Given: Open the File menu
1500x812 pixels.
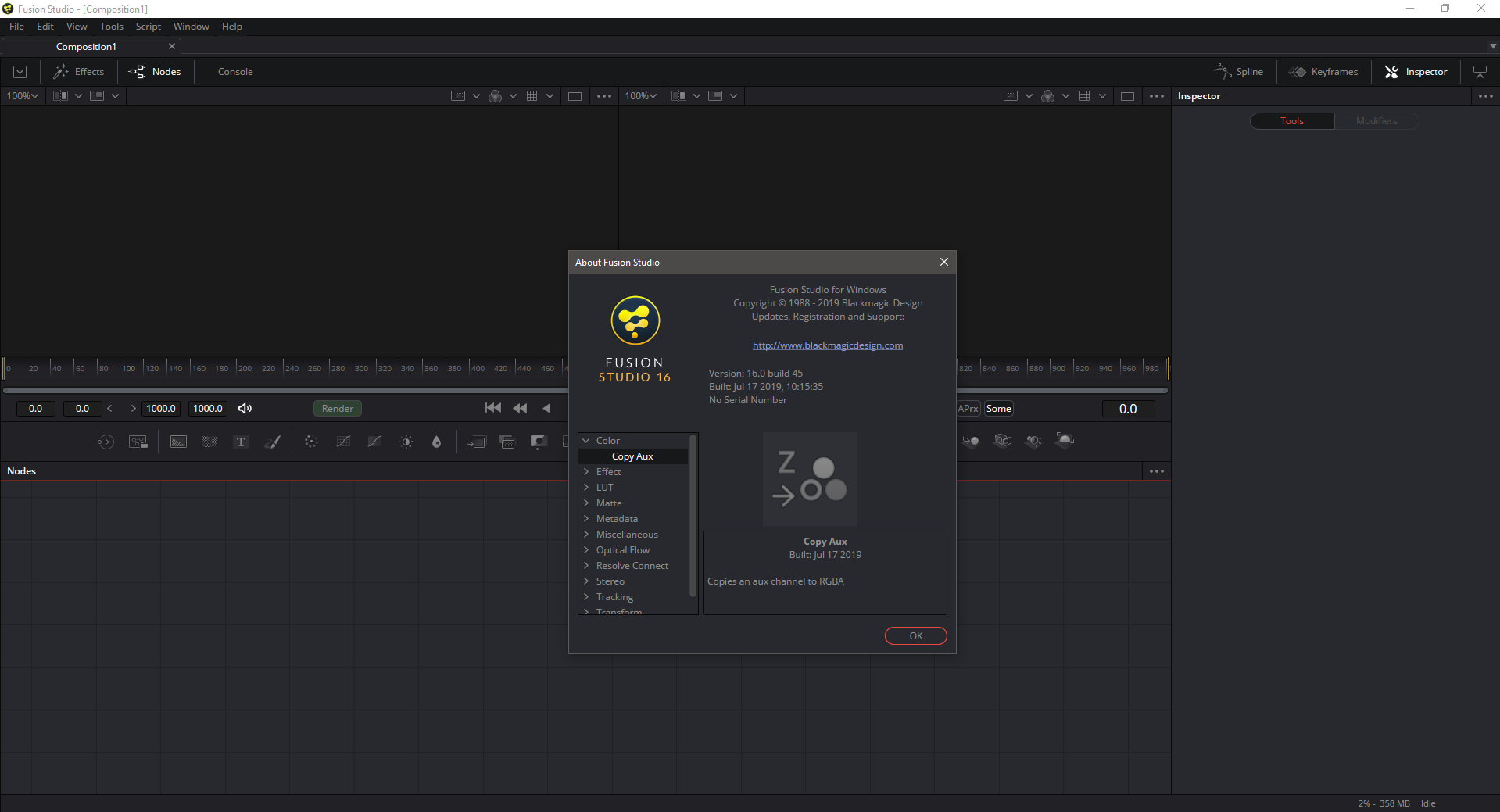Looking at the screenshot, I should 16,27.
